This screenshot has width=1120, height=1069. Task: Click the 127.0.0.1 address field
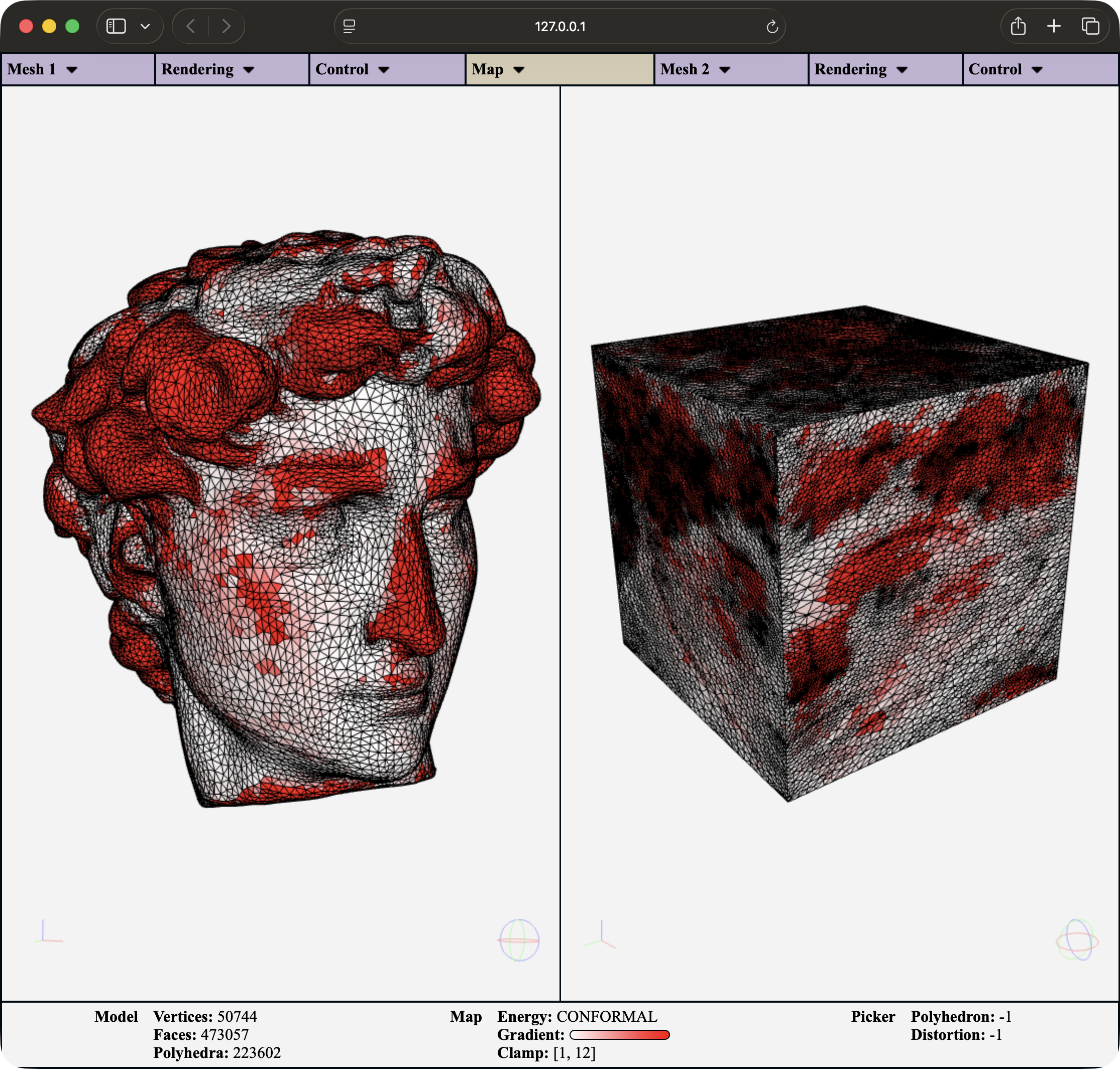coord(559,27)
